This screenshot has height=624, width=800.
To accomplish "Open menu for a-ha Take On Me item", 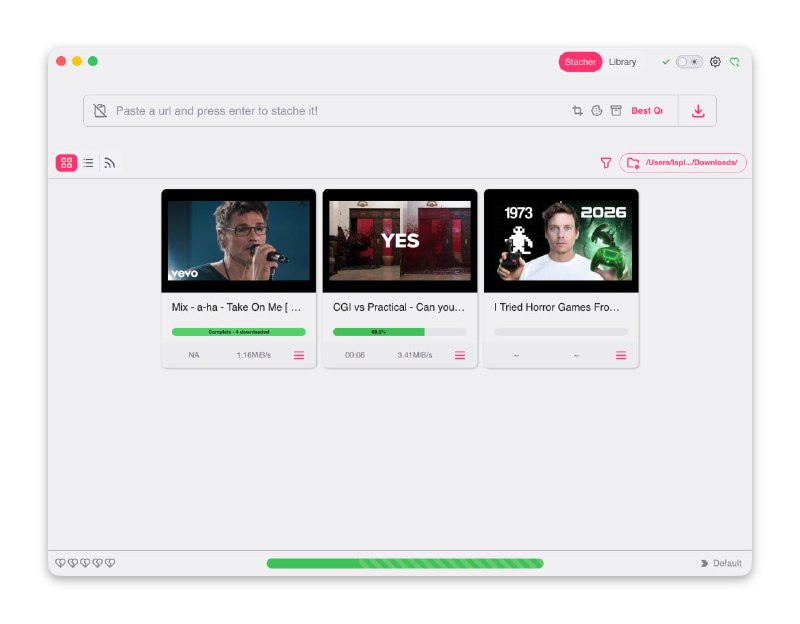I will click(299, 355).
